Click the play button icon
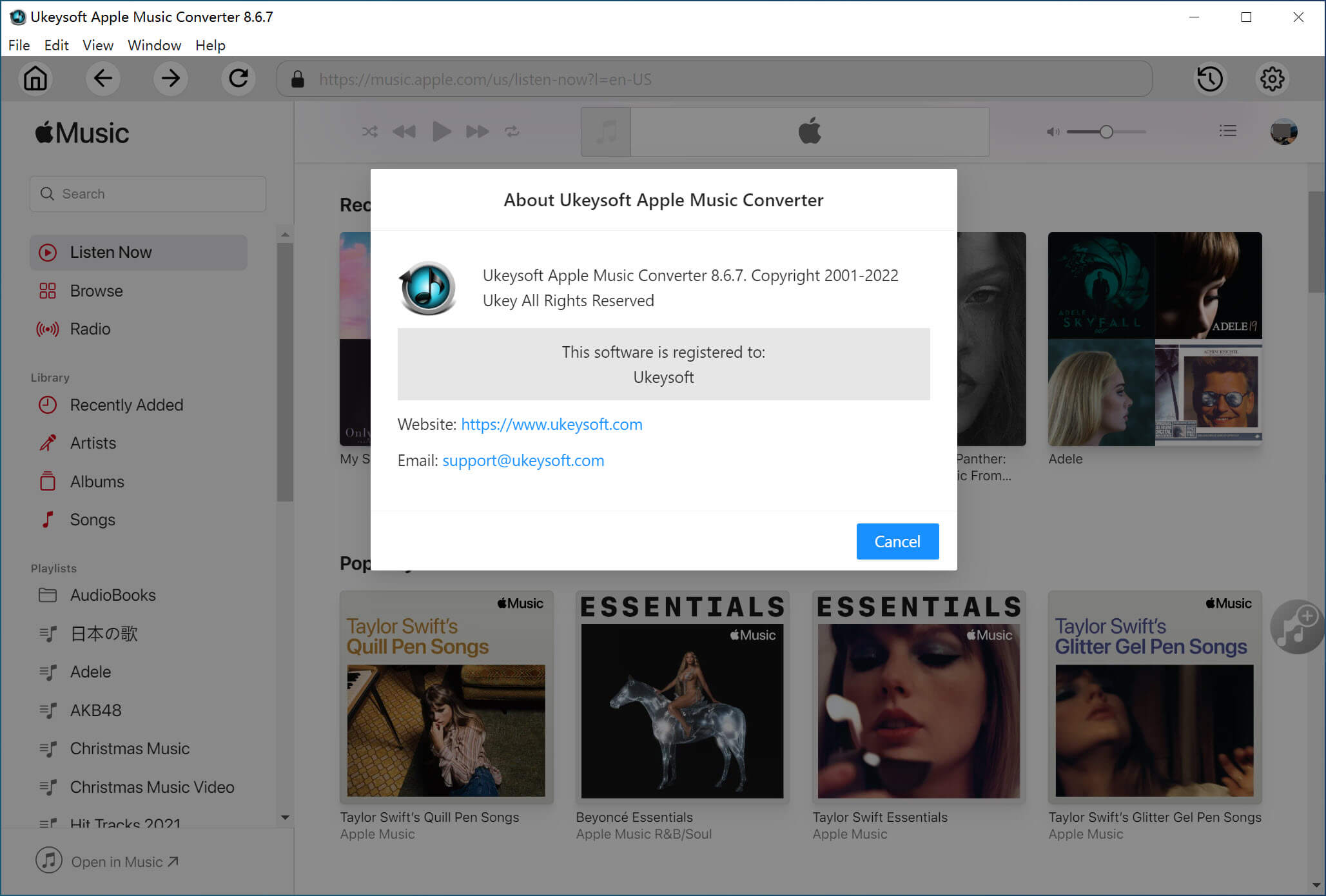This screenshot has width=1326, height=896. 440,131
